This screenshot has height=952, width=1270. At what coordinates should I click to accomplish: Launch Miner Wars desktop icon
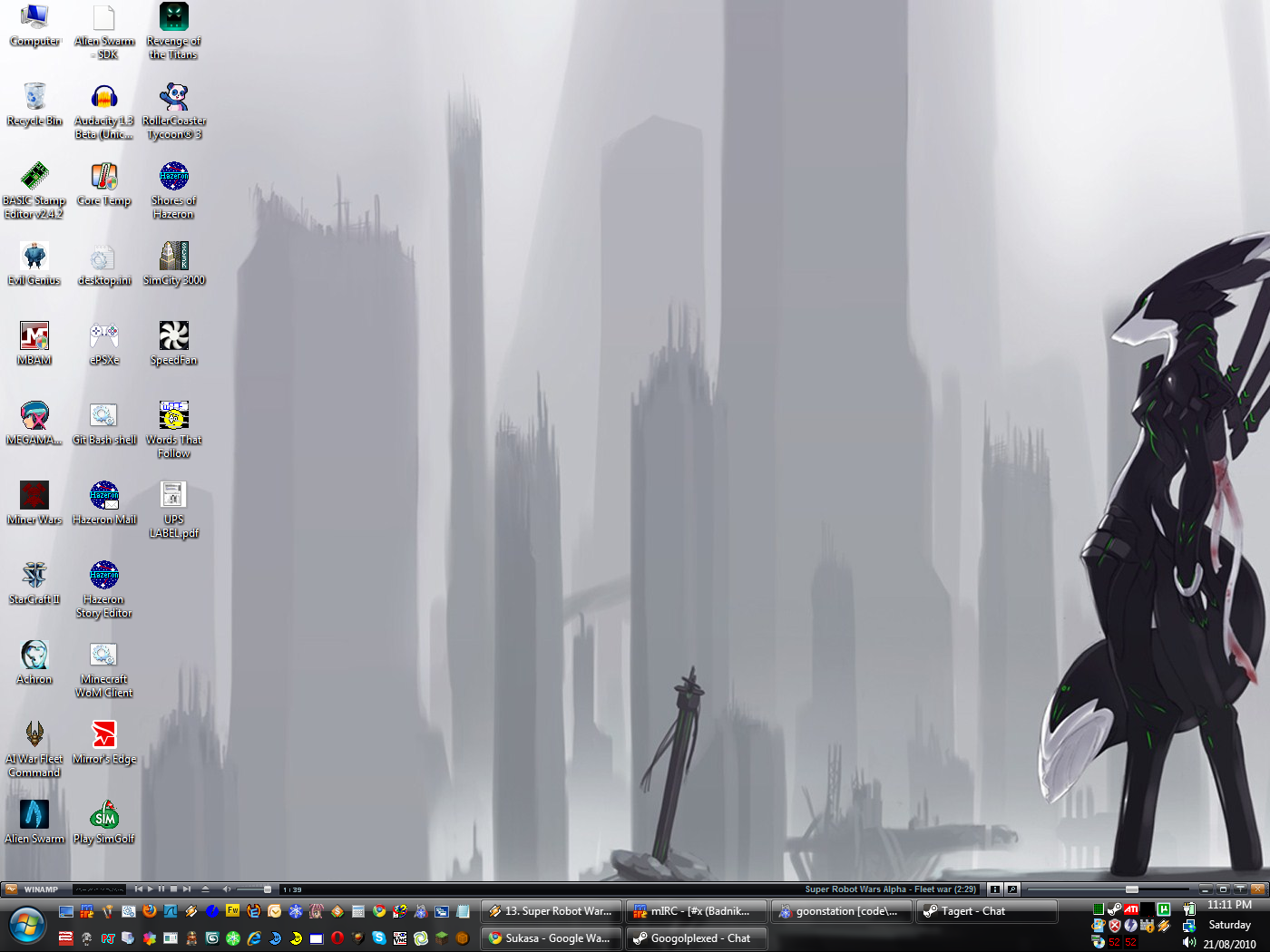[x=34, y=504]
